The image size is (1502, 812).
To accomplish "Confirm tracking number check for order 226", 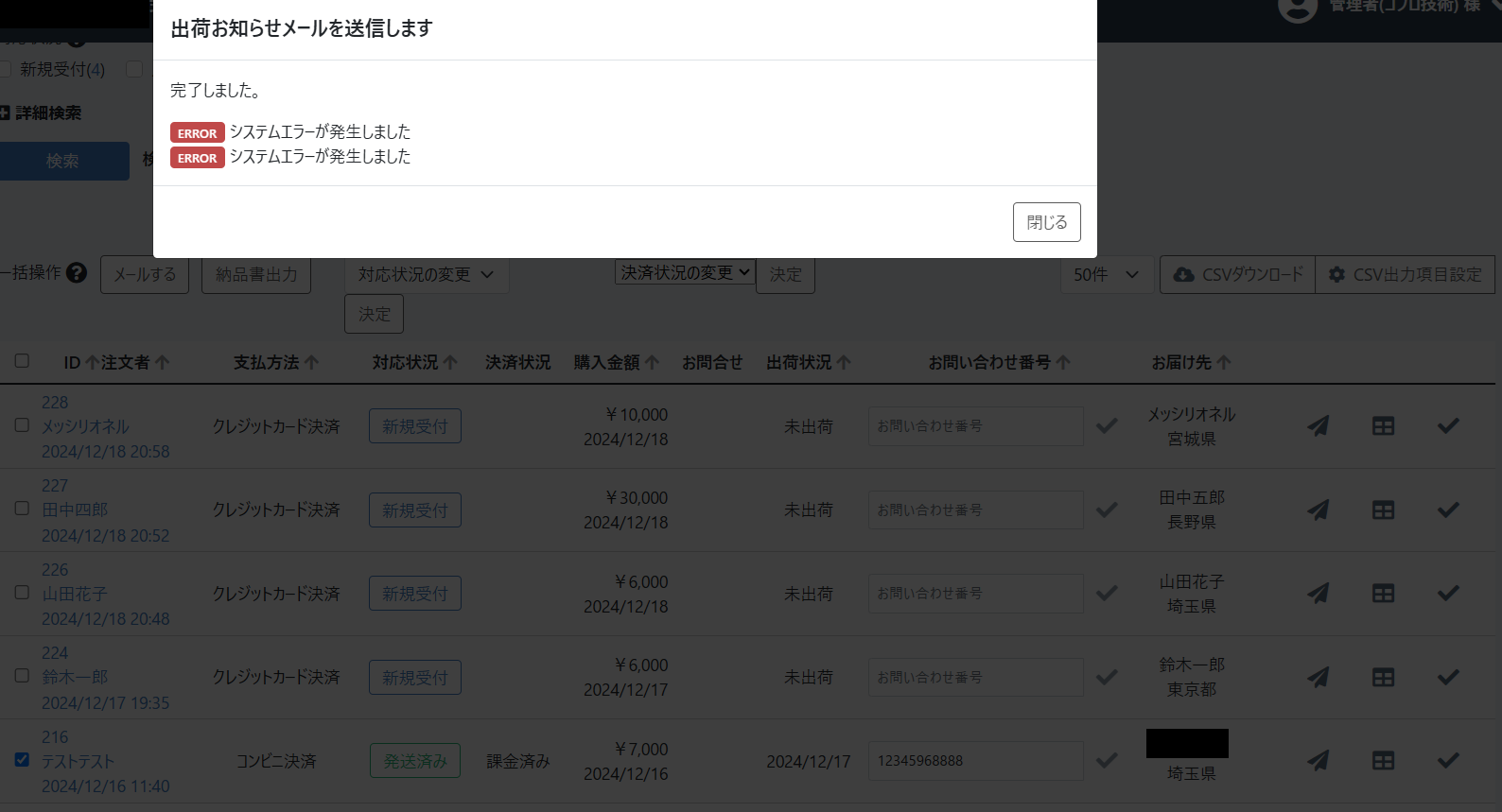I will pos(1107,594).
